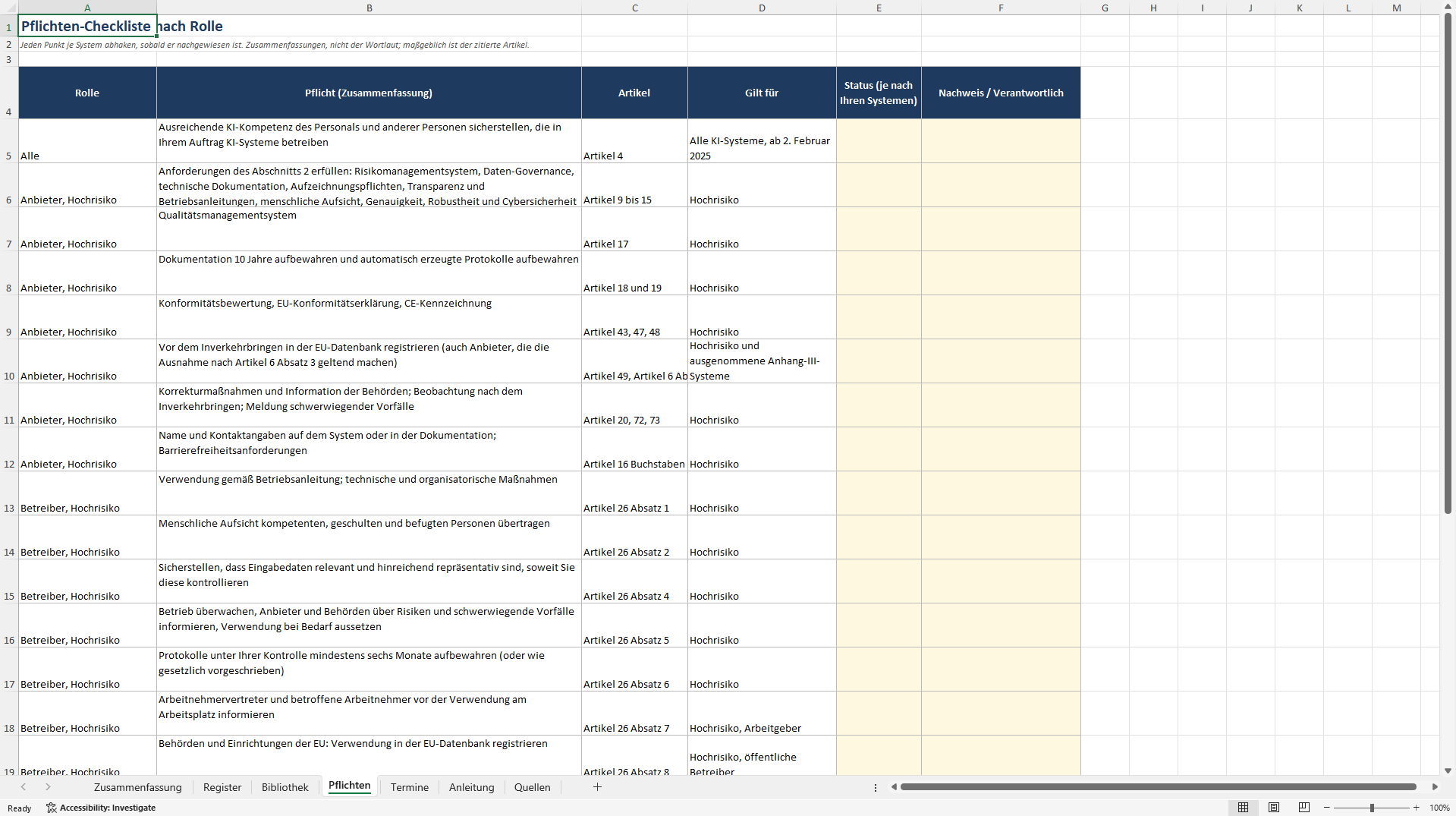This screenshot has width=1456, height=816.
Task: Click the Konformitätsbewertung cell
Action: pos(369,317)
